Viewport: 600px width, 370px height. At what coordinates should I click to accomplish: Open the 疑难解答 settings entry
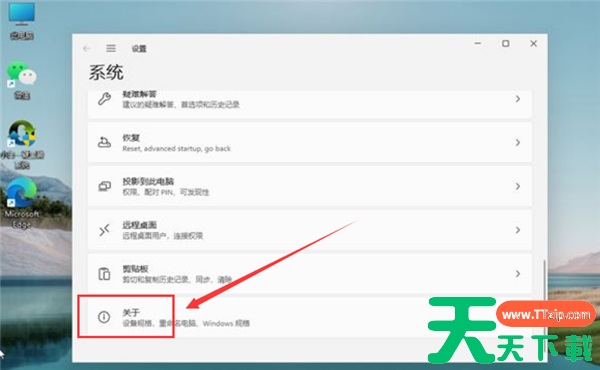coord(310,104)
